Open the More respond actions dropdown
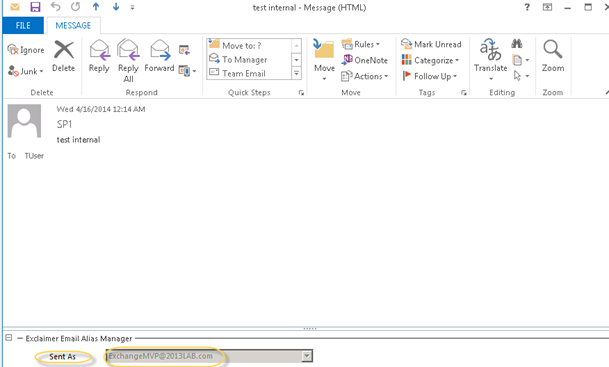Viewport: 609px width, 367px height. click(x=187, y=71)
